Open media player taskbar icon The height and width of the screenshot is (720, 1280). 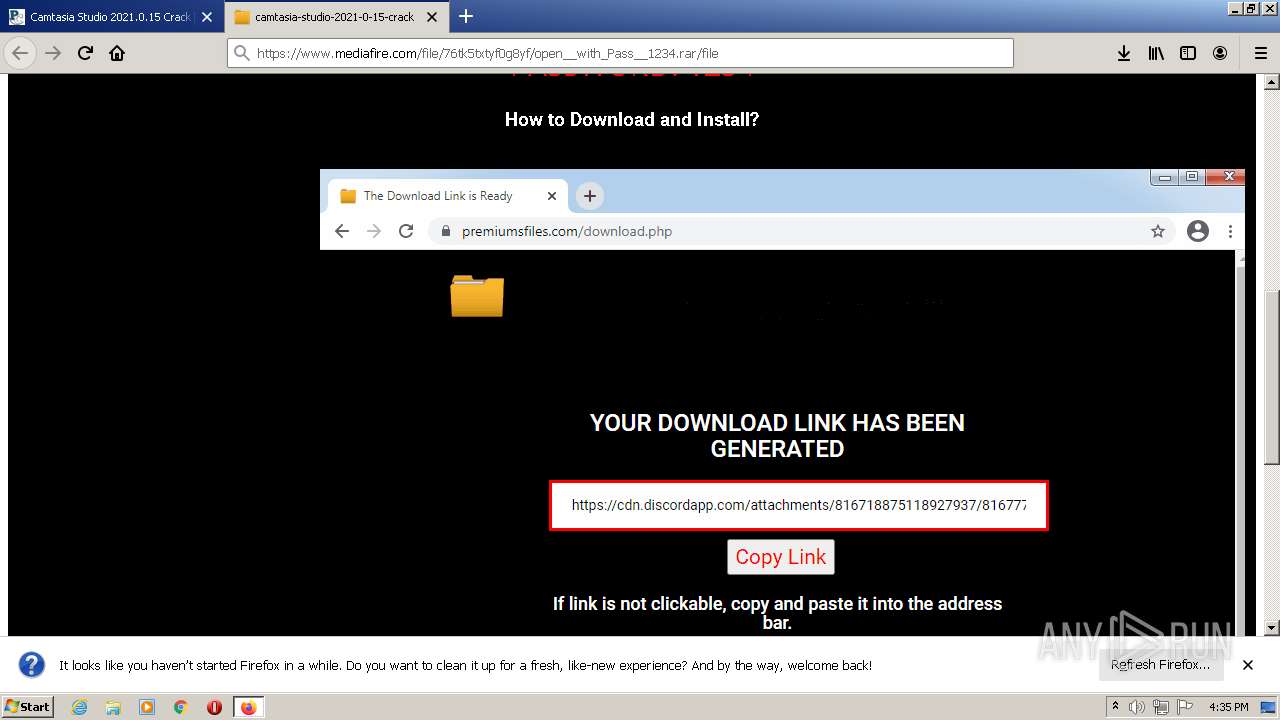147,707
